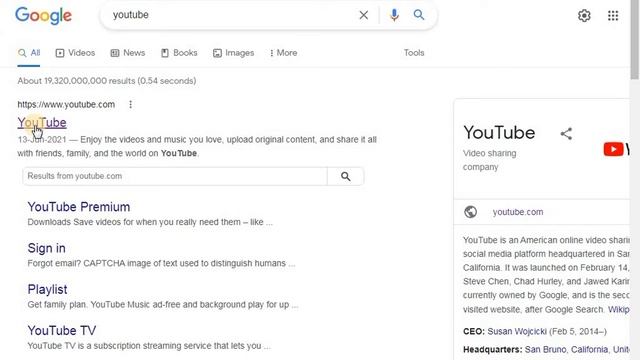
Task: Switch to the Videos tab
Action: click(75, 53)
